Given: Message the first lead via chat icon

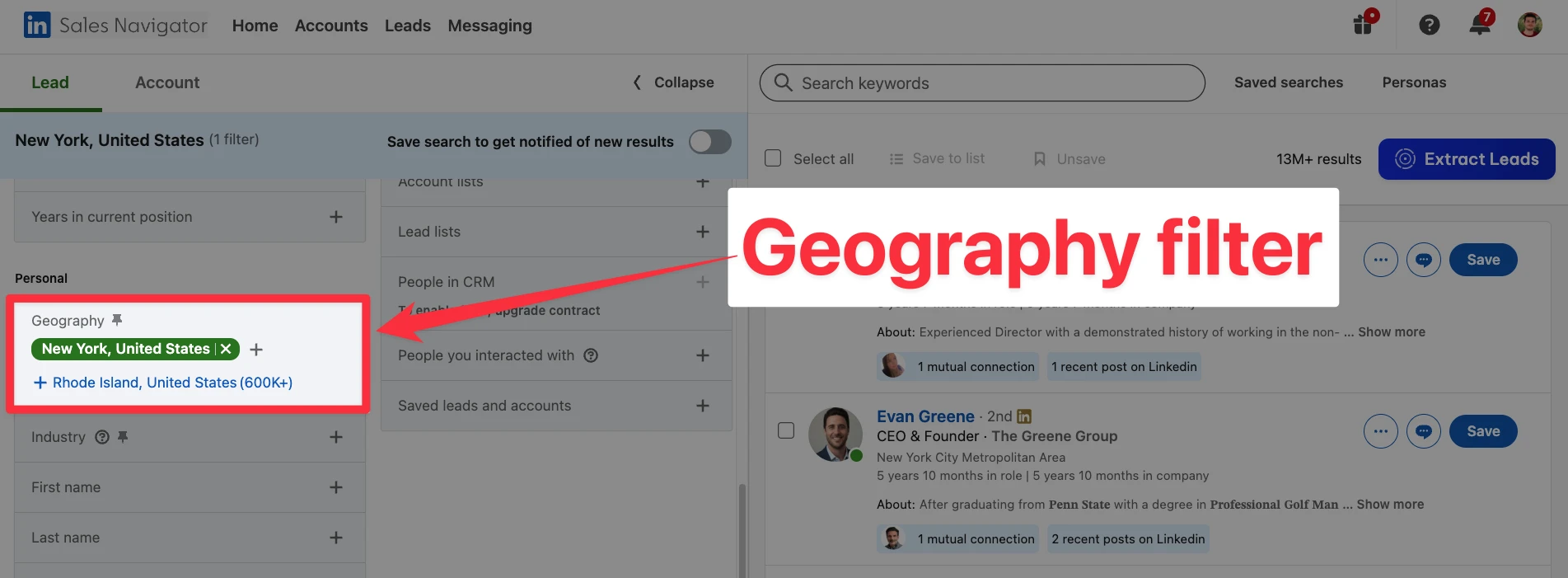Looking at the screenshot, I should pos(1424,260).
